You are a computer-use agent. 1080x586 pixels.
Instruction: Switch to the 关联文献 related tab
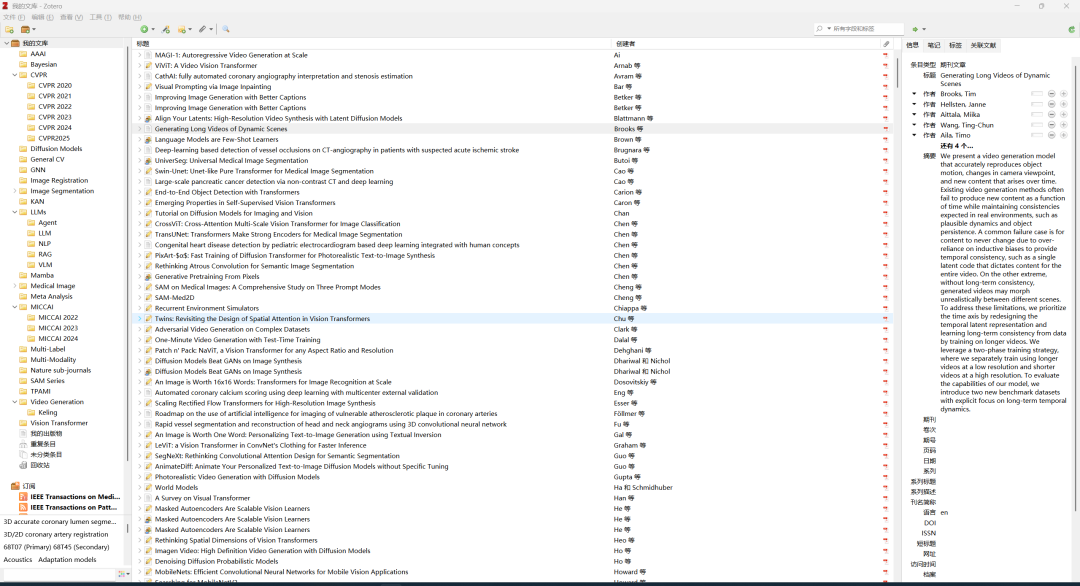click(983, 45)
